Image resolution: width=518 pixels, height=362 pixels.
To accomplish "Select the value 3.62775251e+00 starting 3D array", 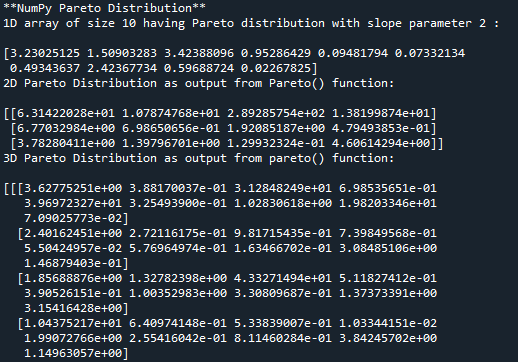I will click(73, 188).
